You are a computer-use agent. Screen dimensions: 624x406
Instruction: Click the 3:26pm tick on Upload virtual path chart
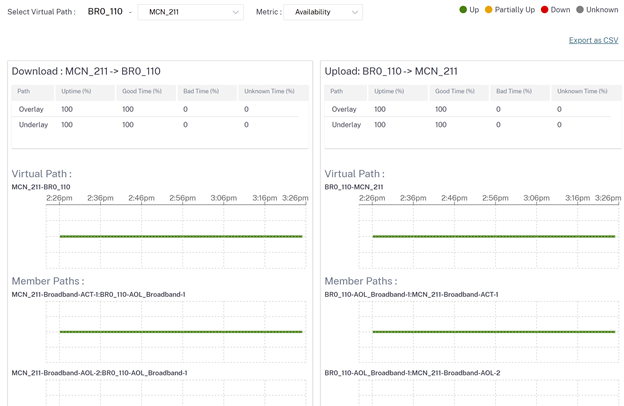pos(608,198)
